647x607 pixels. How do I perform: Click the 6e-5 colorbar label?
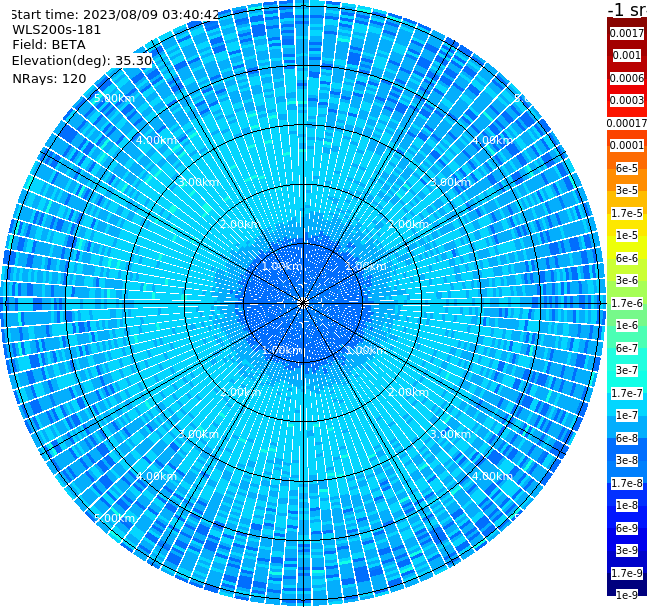tap(627, 168)
